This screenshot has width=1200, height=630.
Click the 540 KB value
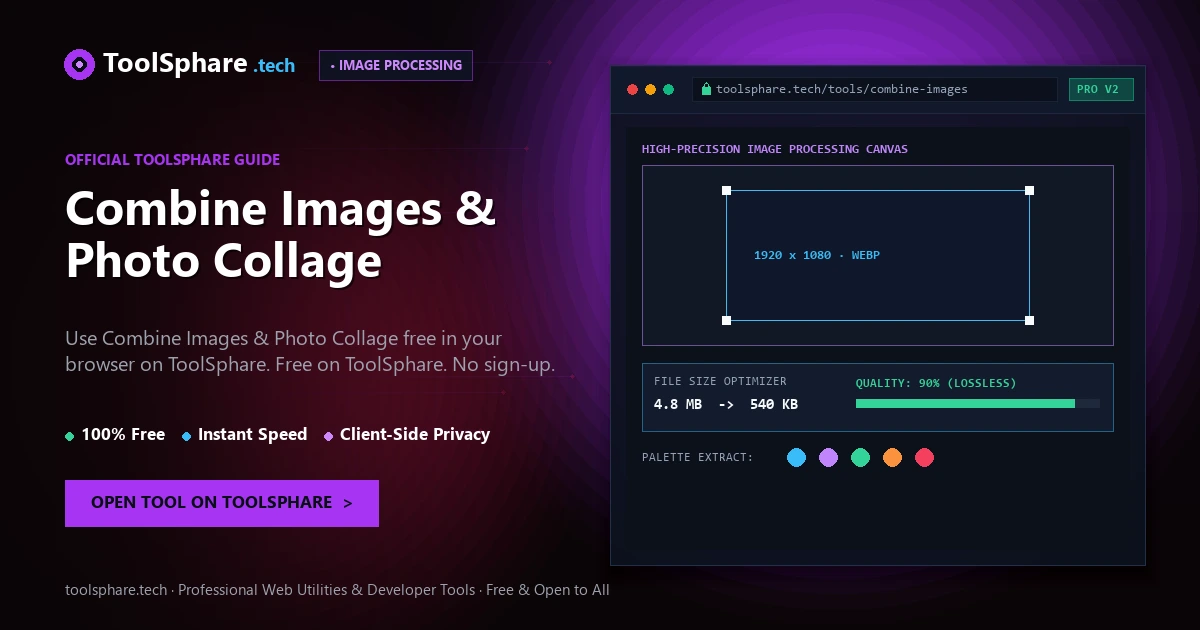(x=774, y=405)
